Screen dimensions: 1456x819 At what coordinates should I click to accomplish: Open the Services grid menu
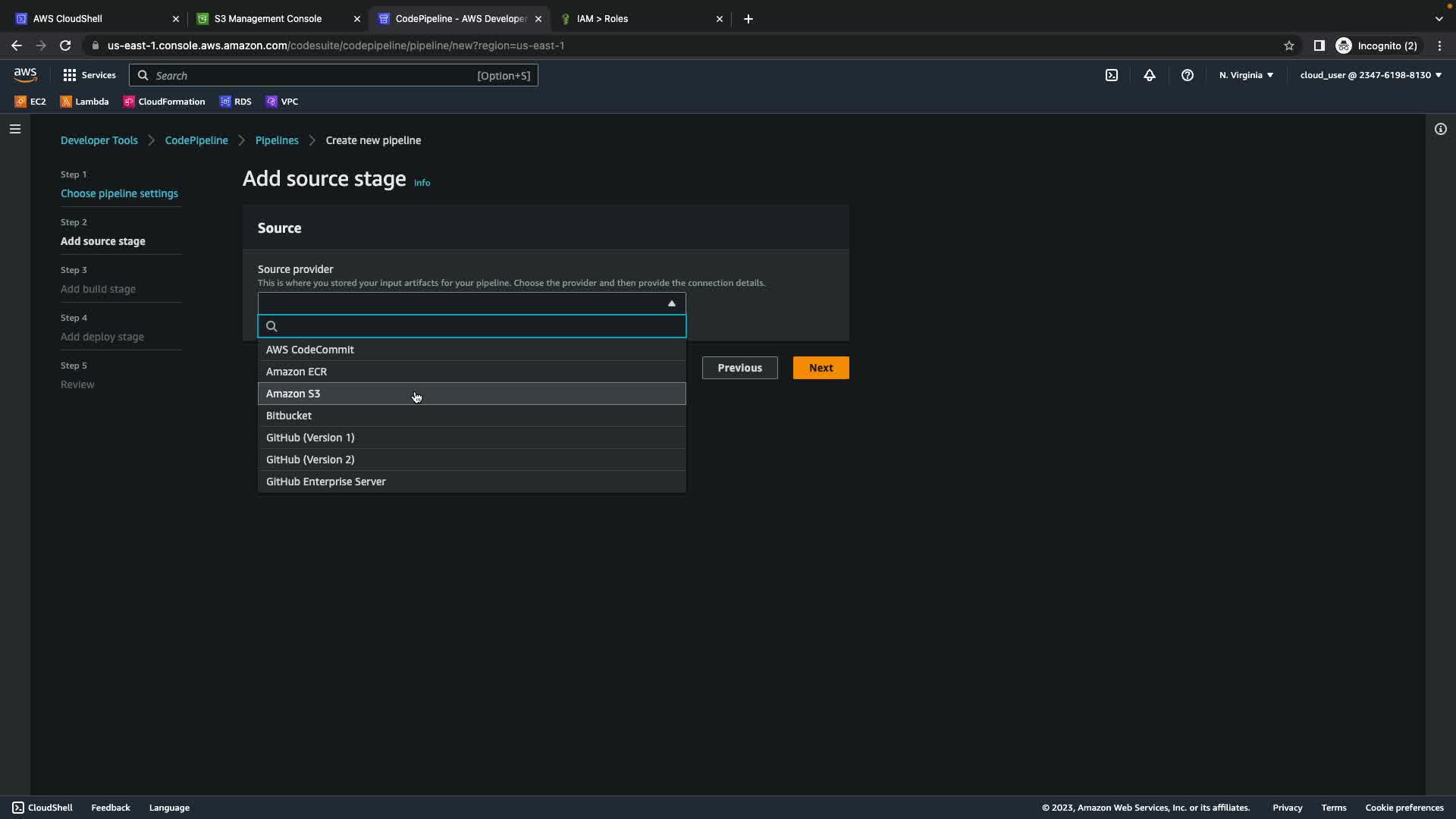[x=89, y=75]
